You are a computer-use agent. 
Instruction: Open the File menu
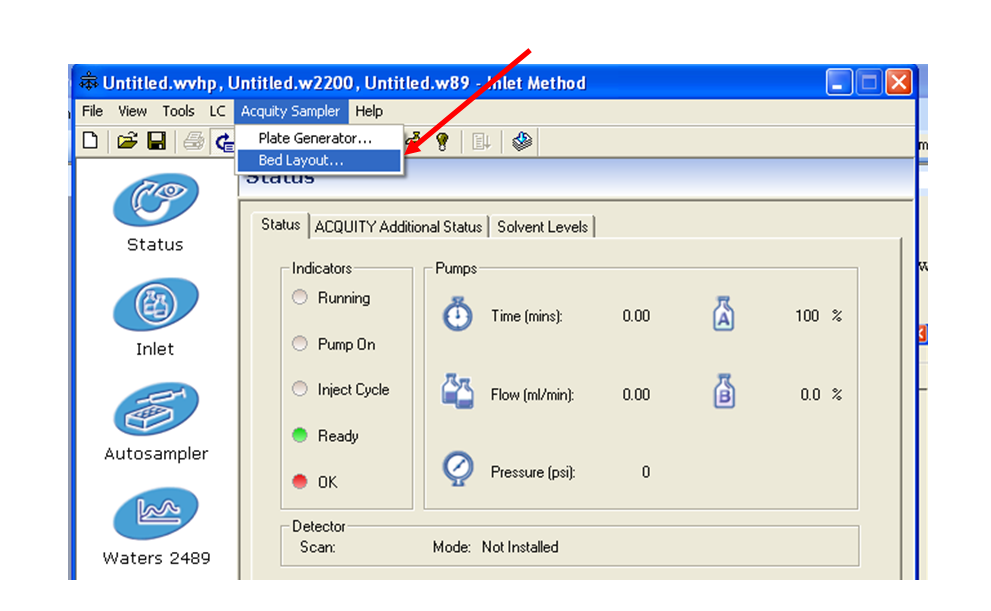(x=92, y=111)
